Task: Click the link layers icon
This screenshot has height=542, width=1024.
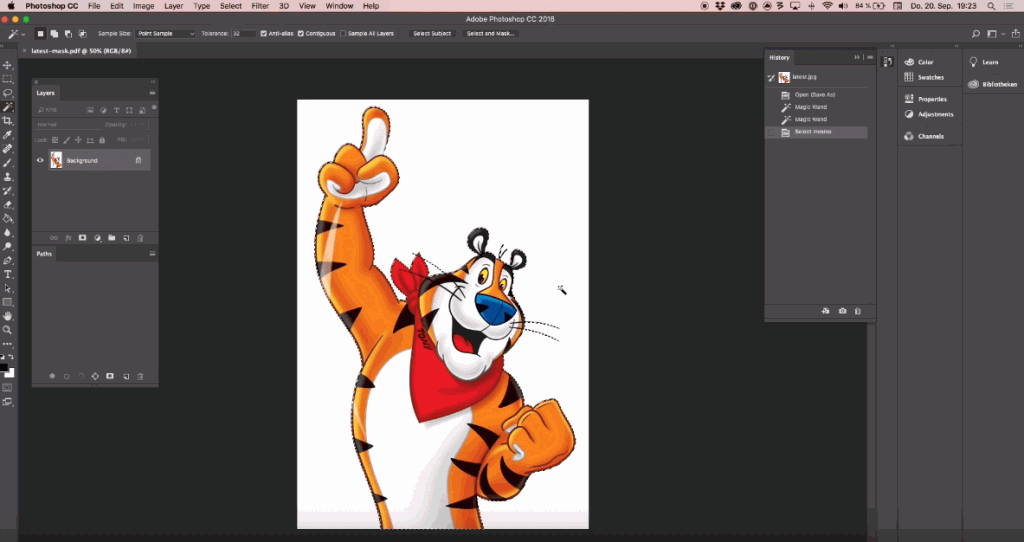Action: (54, 238)
